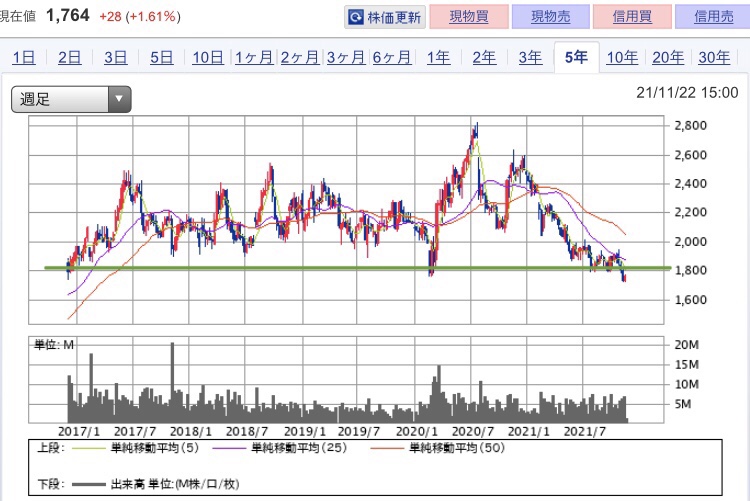
Task: Show the 3年 chart
Action: pyautogui.click(x=530, y=57)
